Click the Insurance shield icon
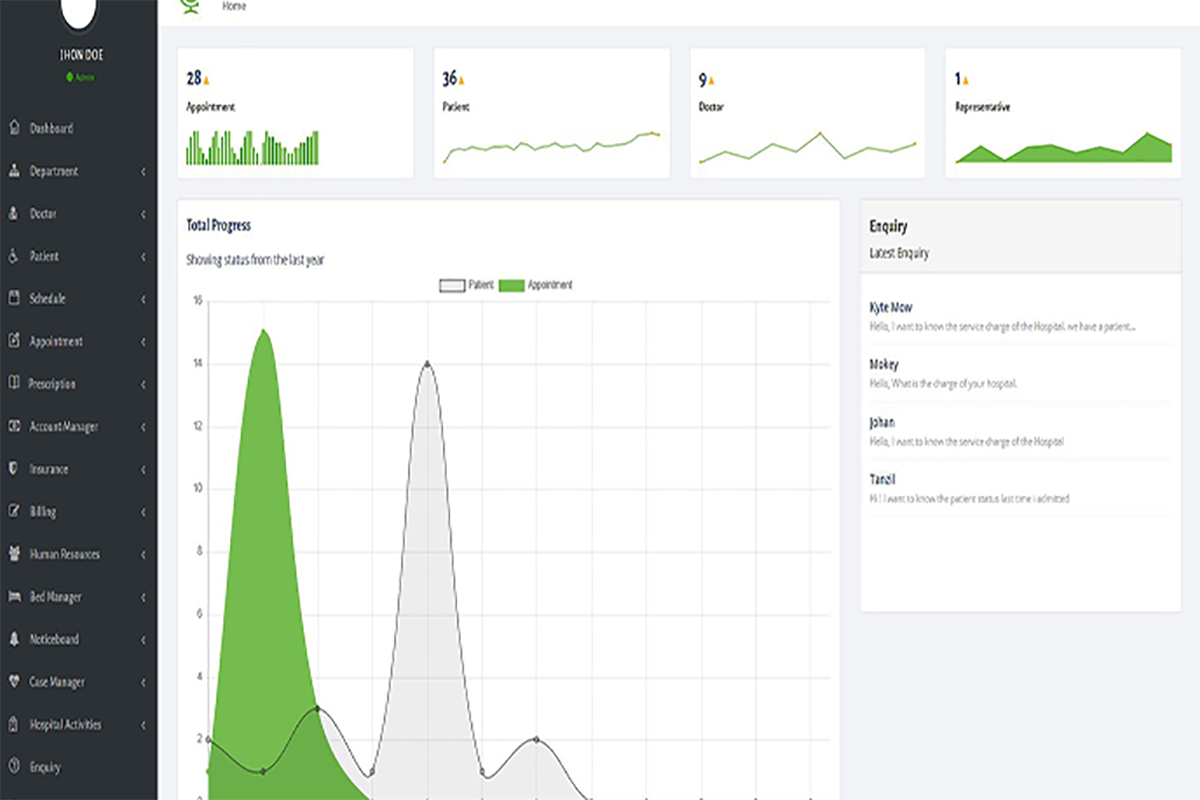Image resolution: width=1200 pixels, height=800 pixels. point(14,469)
